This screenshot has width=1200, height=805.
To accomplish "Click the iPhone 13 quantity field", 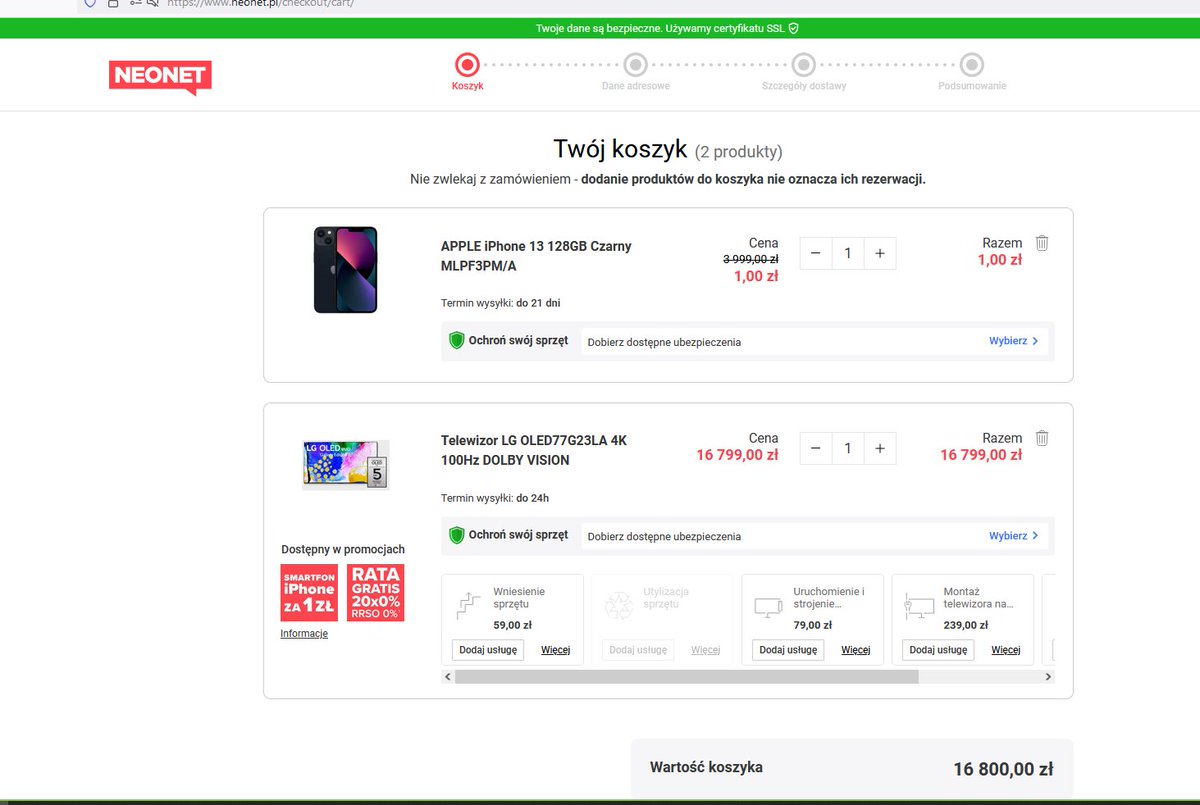I will (848, 254).
